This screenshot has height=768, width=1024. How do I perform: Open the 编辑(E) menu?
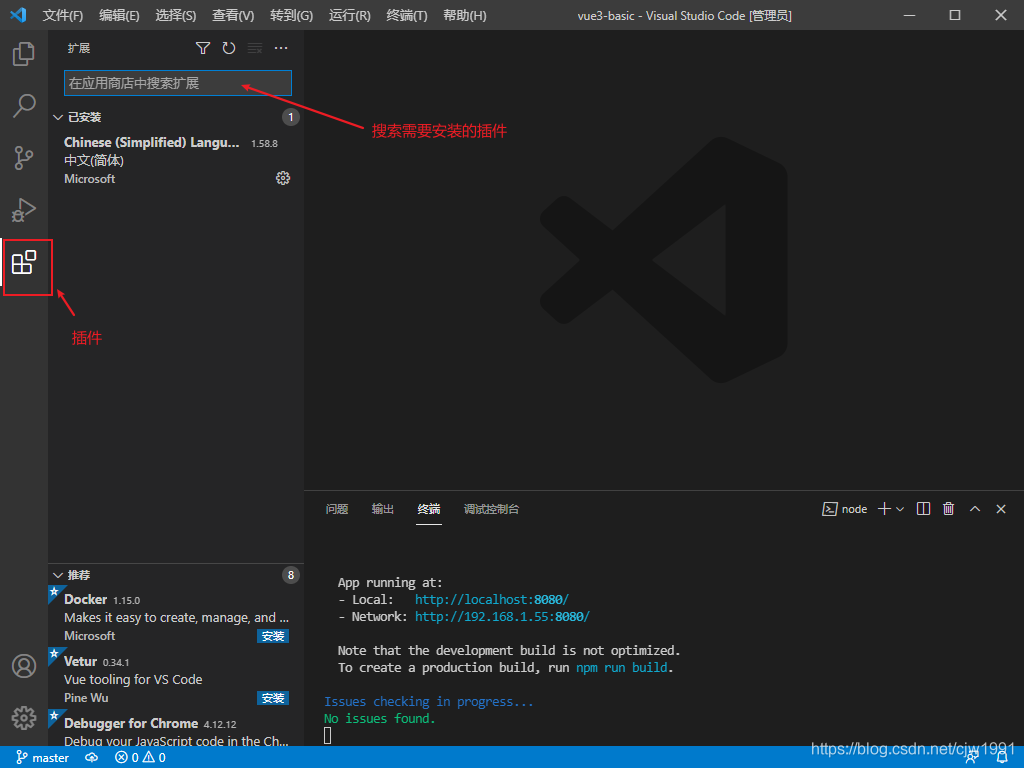pyautogui.click(x=120, y=16)
